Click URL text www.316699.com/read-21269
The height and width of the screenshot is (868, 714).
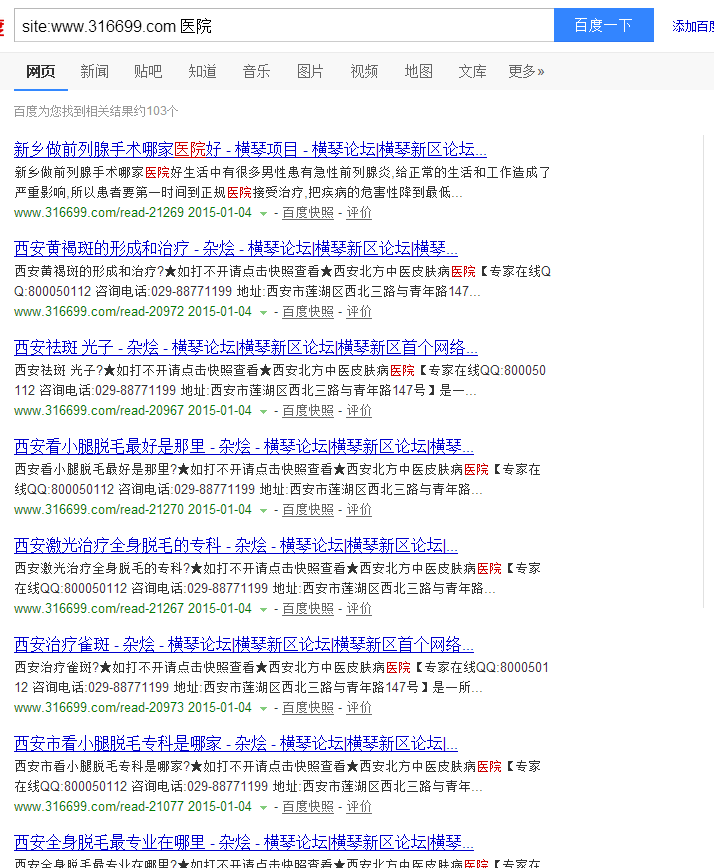coord(99,213)
